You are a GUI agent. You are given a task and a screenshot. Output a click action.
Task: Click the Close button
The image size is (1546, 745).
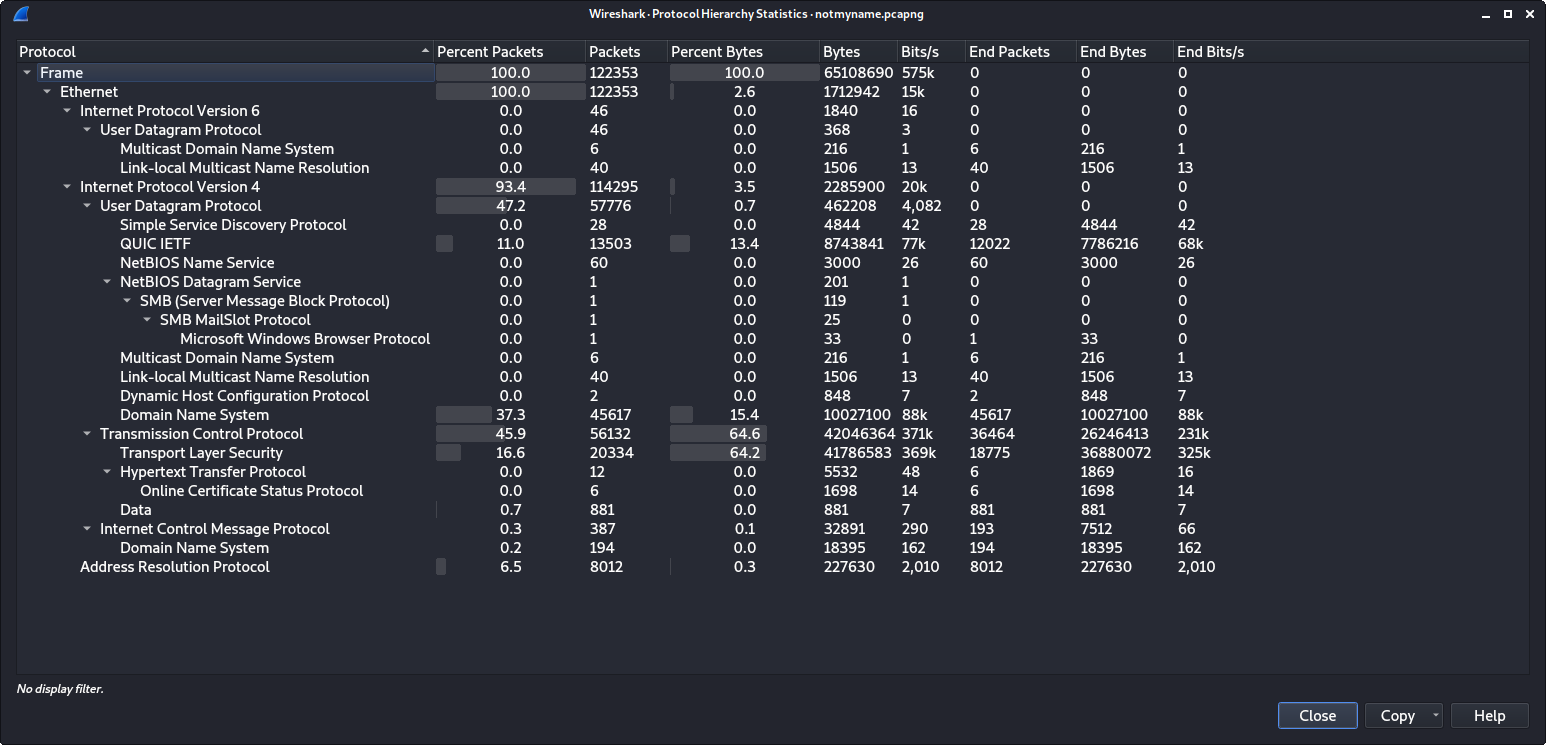coord(1317,716)
